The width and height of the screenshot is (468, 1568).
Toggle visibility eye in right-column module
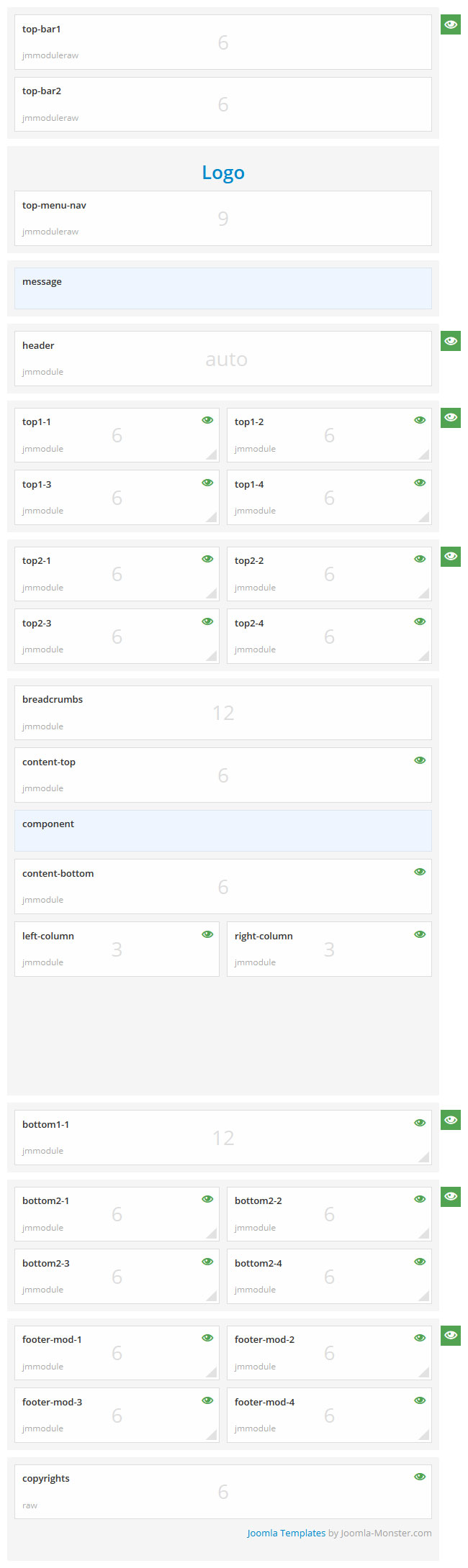tap(420, 934)
